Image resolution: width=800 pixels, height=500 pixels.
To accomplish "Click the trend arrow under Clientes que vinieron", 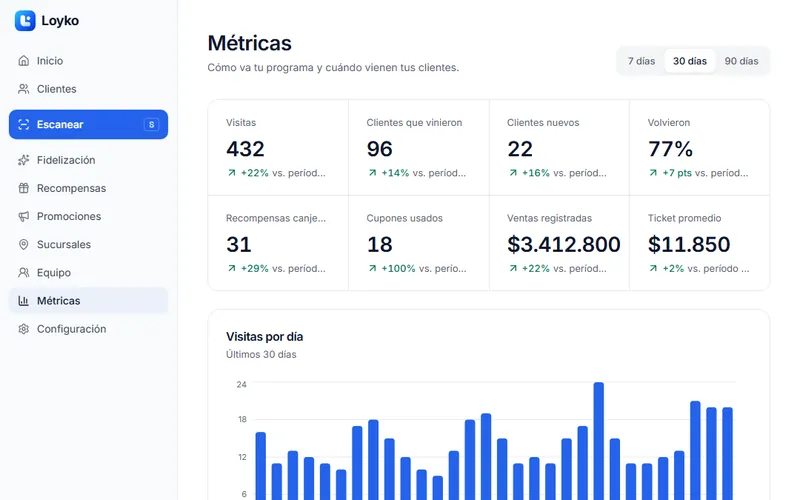I will [x=372, y=173].
